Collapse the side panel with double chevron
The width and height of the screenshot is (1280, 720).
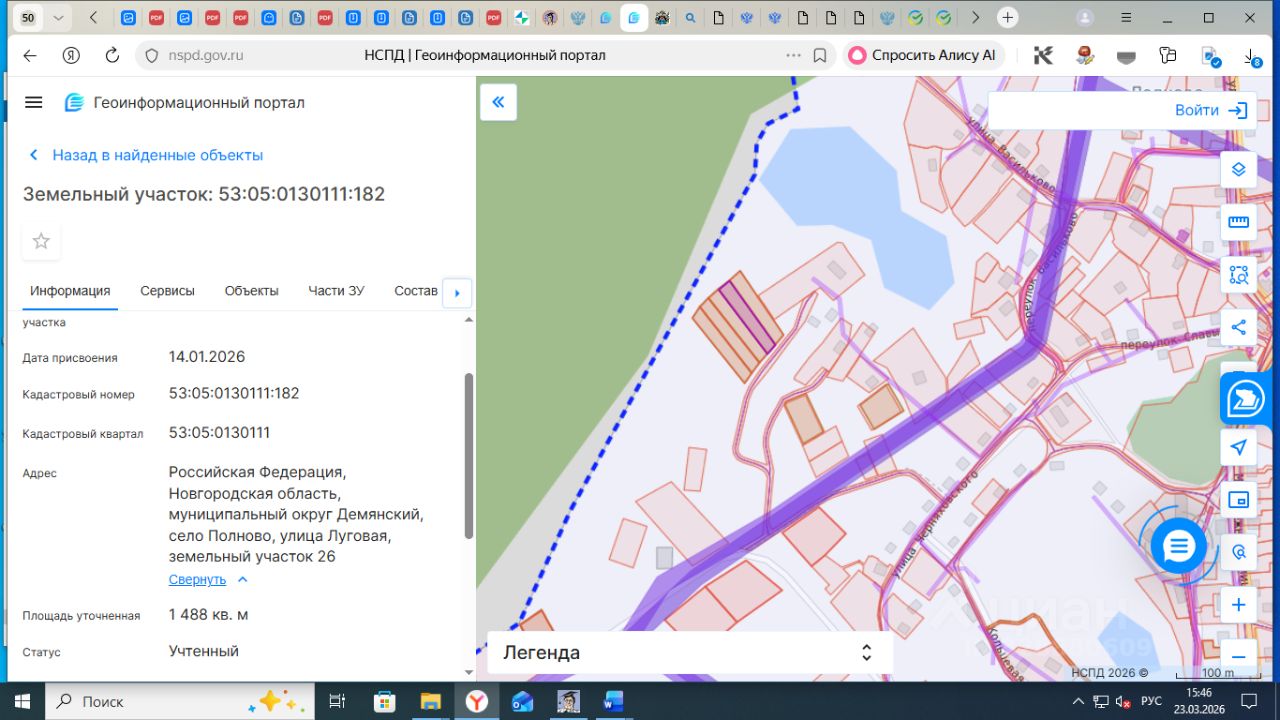[x=498, y=102]
